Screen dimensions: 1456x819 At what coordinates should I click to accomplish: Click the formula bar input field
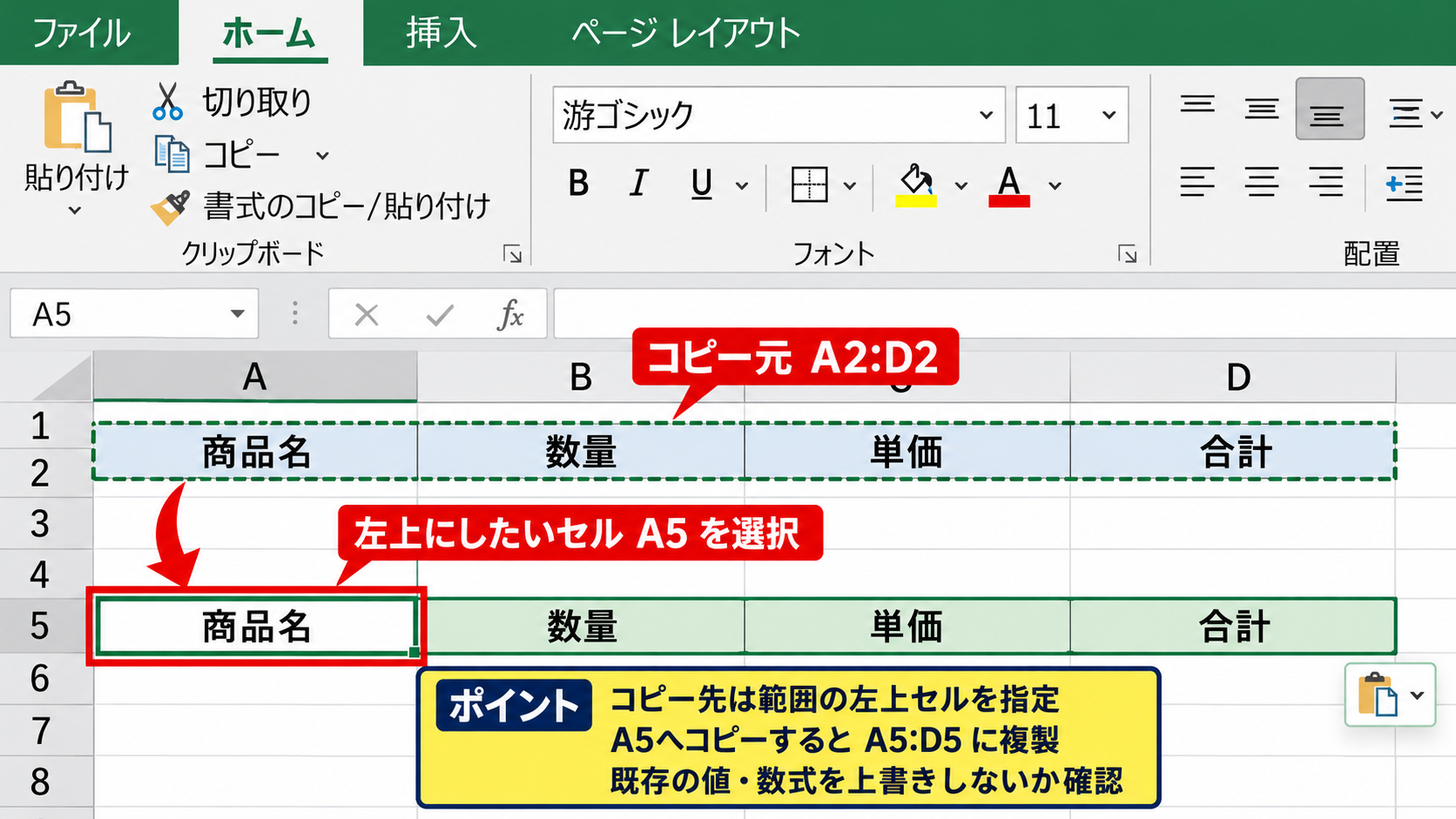[1004, 314]
